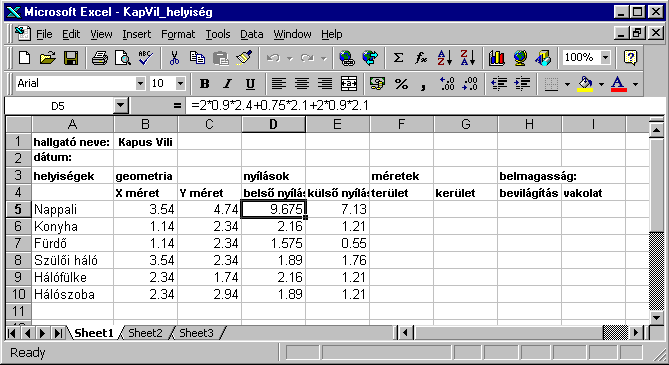The height and width of the screenshot is (365, 669).
Task: Sort descending Z to A
Action: [x=468, y=58]
